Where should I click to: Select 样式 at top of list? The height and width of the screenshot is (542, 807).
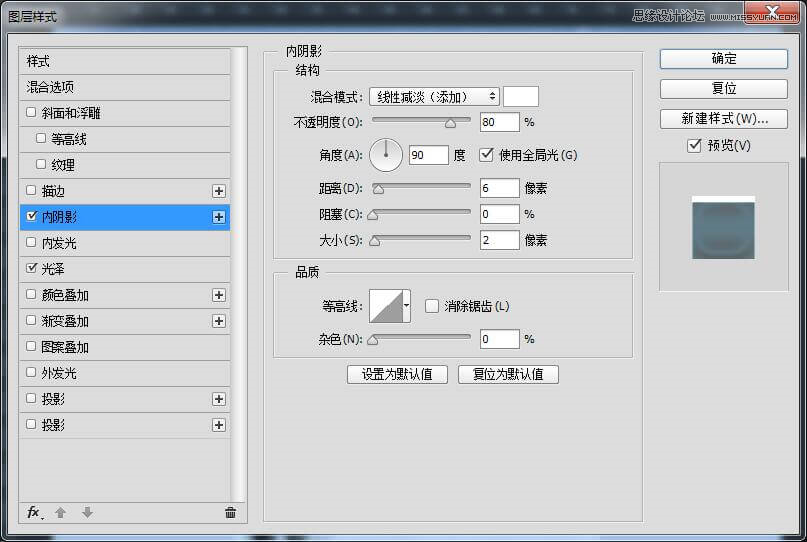pos(38,61)
